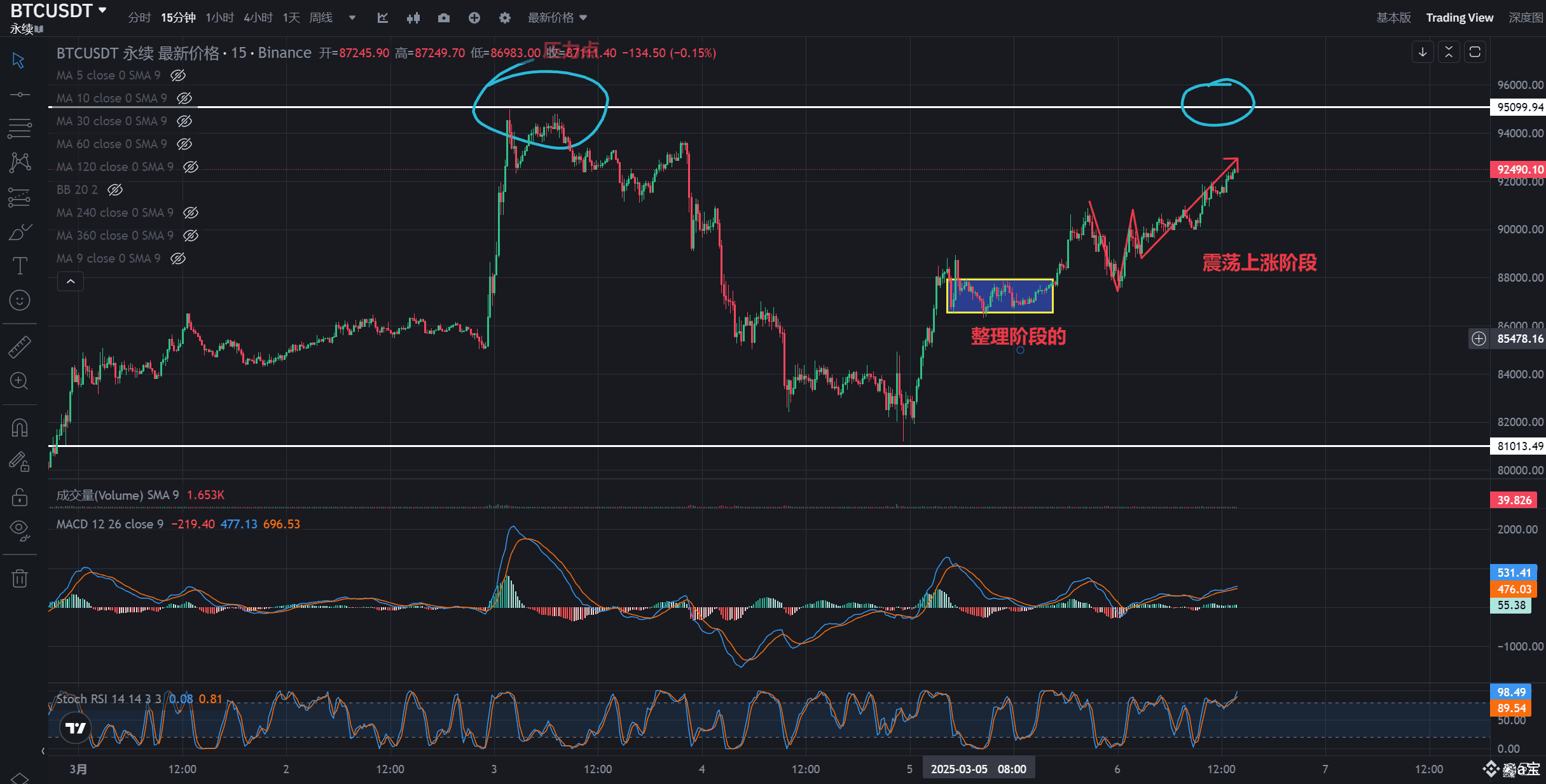The image size is (1546, 784).
Task: Open the candlestick chart style icon
Action: click(413, 18)
